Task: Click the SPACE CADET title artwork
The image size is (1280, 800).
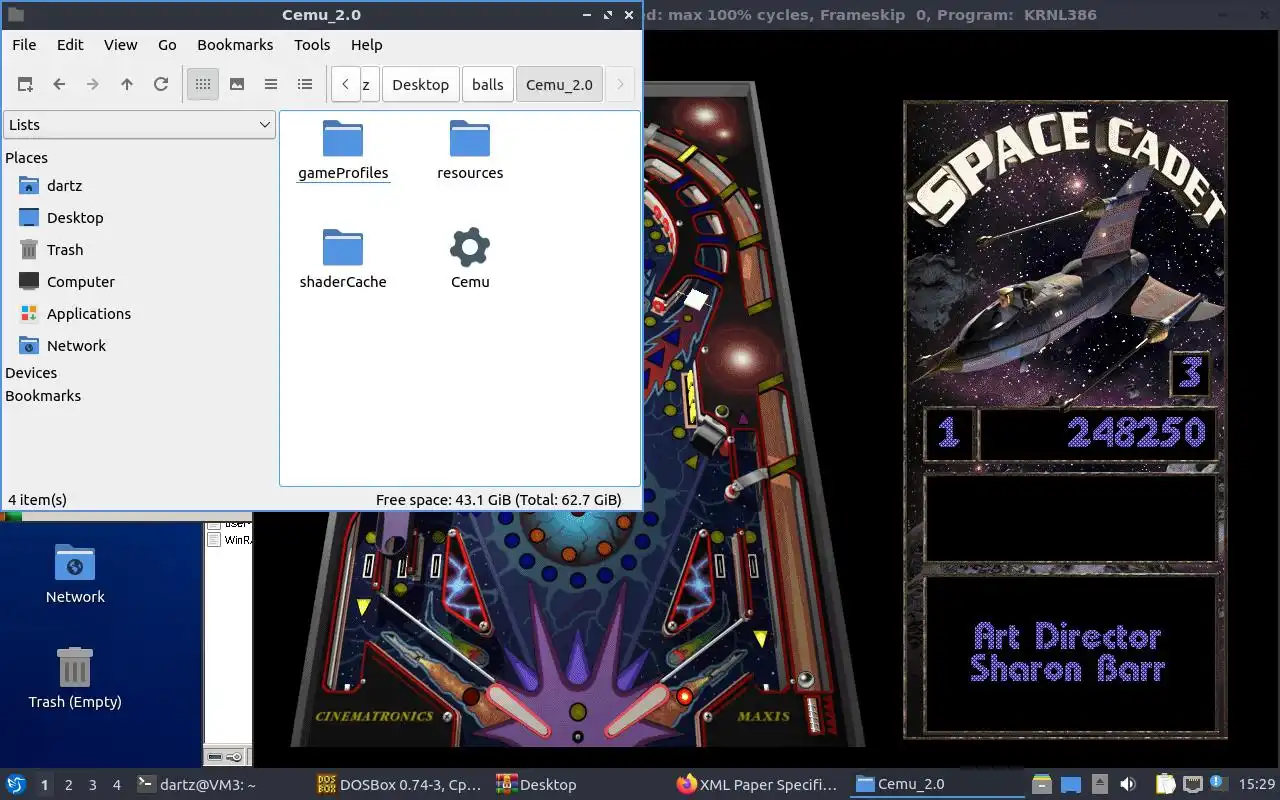Action: tap(1065, 170)
